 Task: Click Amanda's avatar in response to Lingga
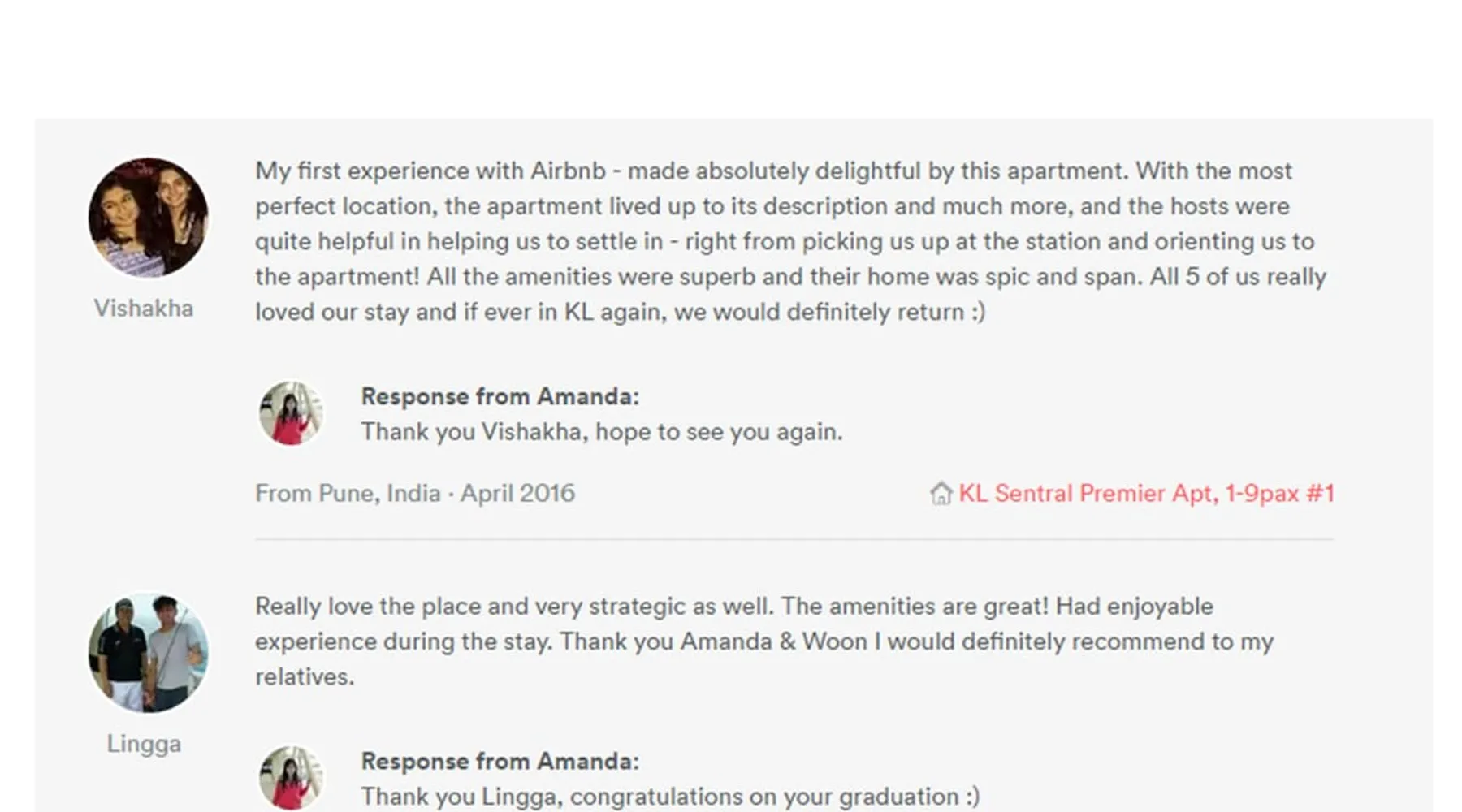click(x=291, y=778)
